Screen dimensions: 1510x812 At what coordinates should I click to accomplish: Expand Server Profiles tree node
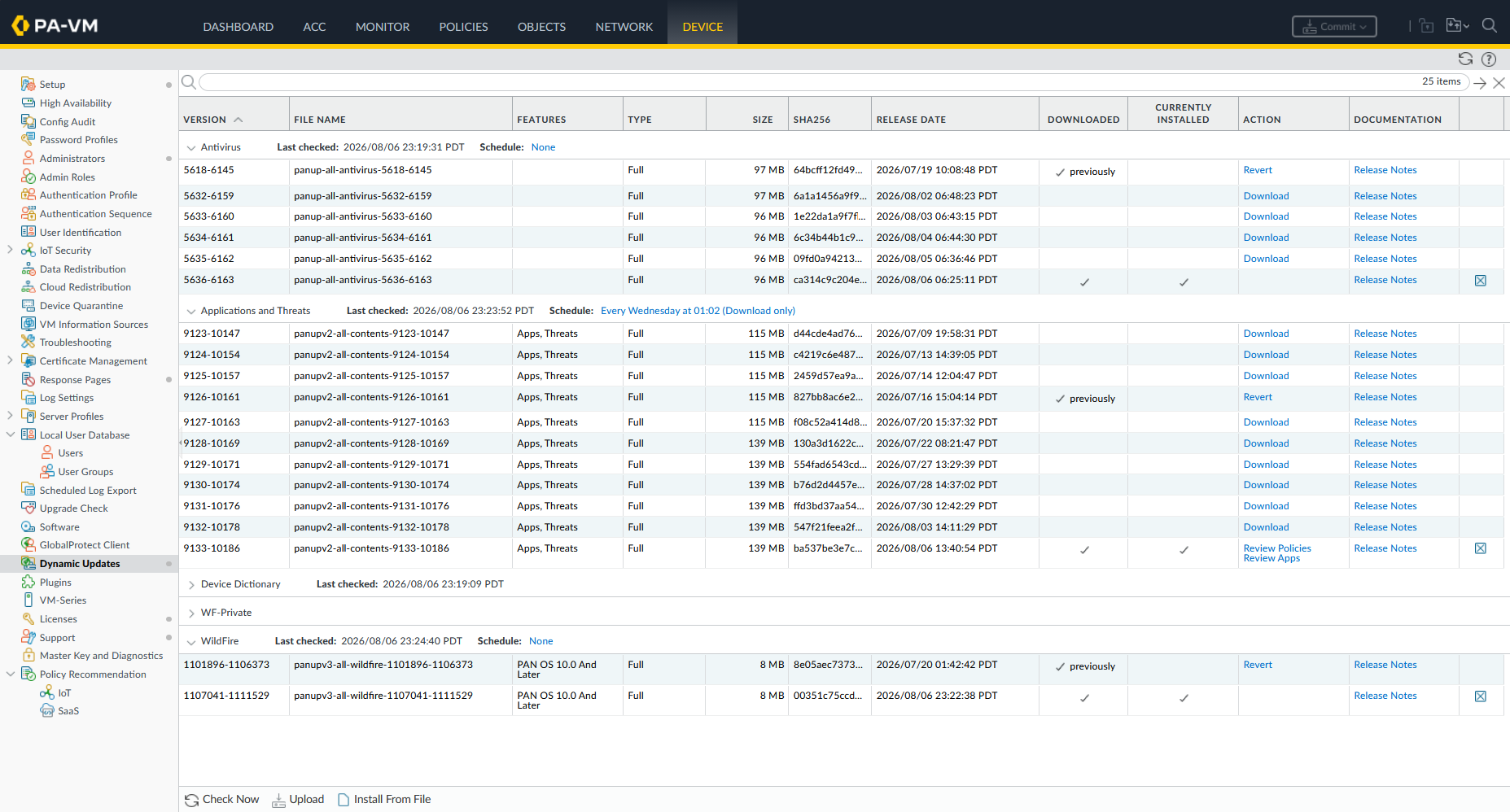tap(10, 416)
